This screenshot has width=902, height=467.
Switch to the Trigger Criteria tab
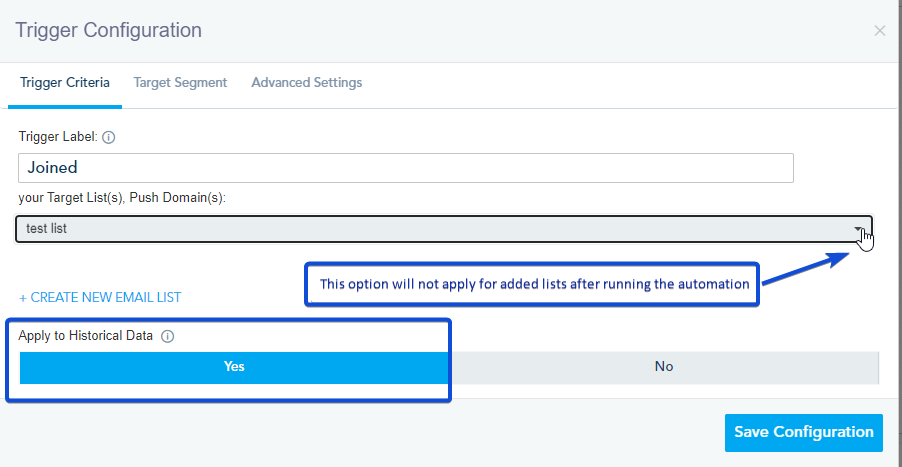pyautogui.click(x=65, y=83)
